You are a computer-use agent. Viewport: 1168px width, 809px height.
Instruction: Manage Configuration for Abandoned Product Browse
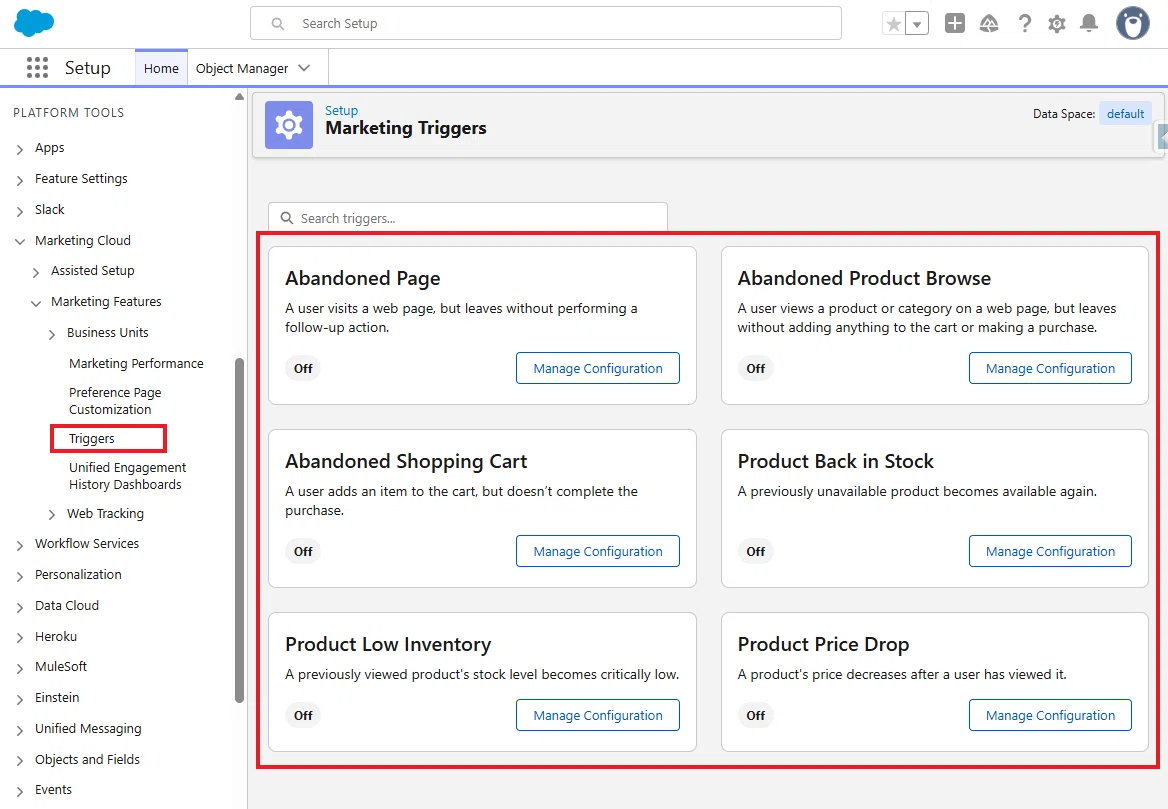click(x=1050, y=368)
